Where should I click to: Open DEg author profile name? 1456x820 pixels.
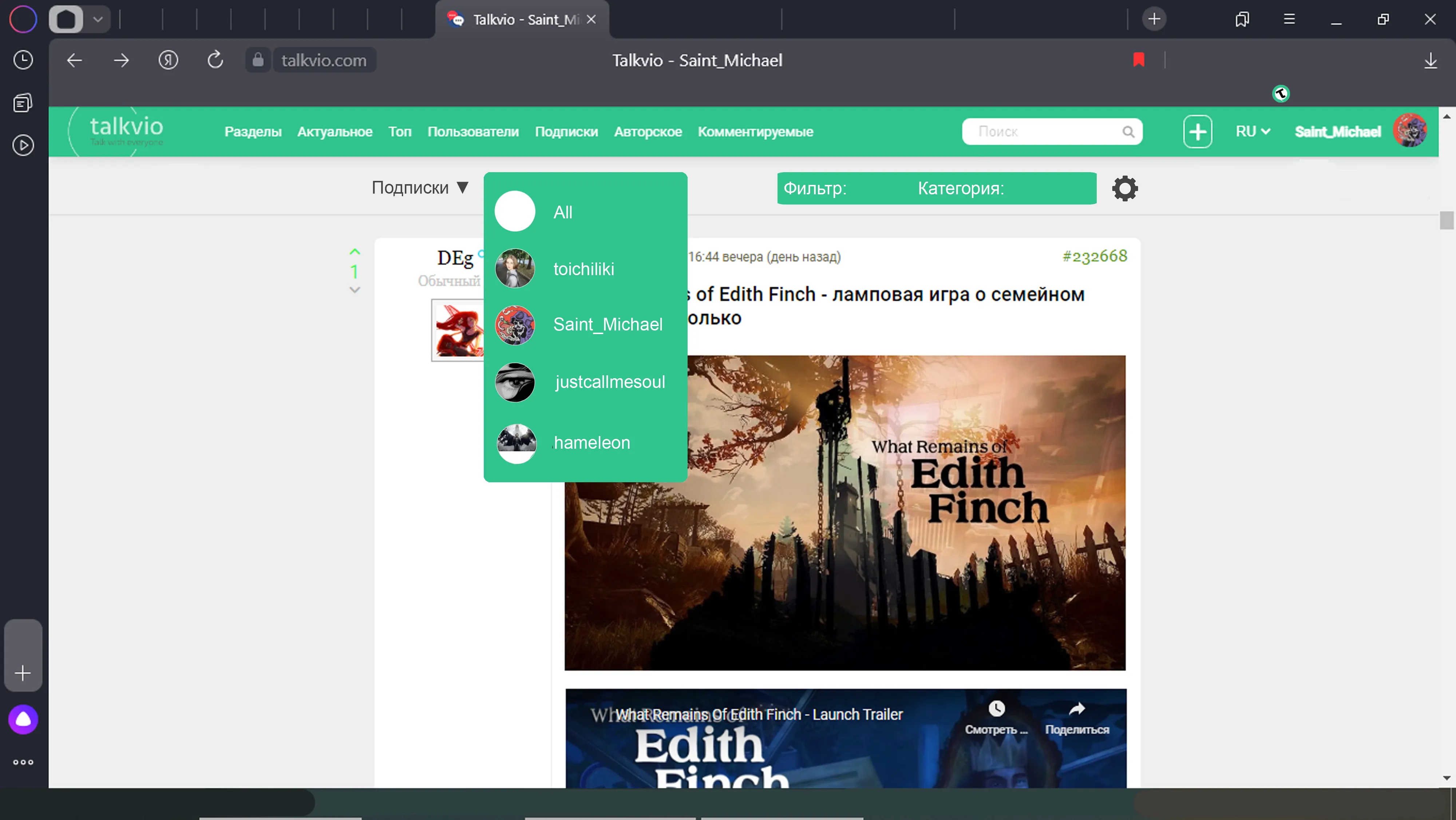coord(455,258)
